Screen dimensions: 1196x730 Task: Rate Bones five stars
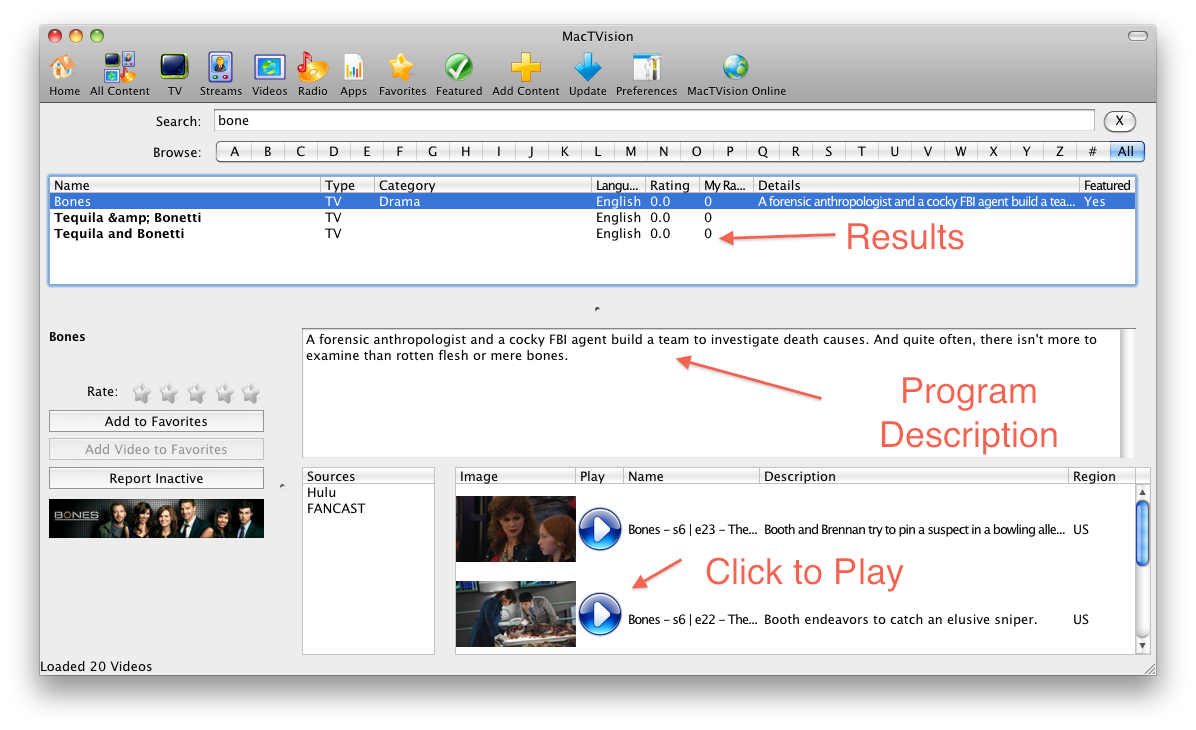coord(251,393)
